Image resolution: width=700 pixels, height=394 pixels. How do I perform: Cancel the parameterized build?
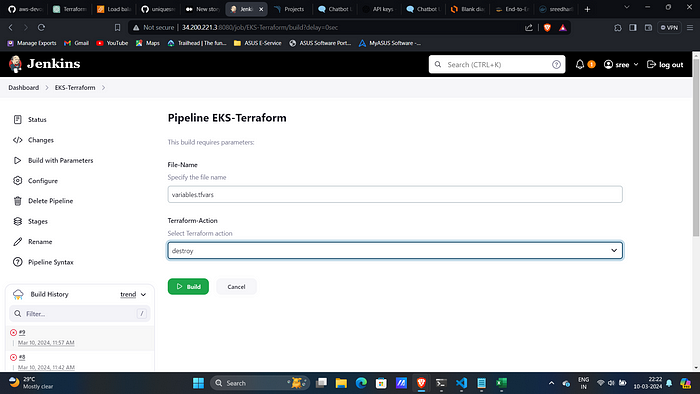[236, 286]
